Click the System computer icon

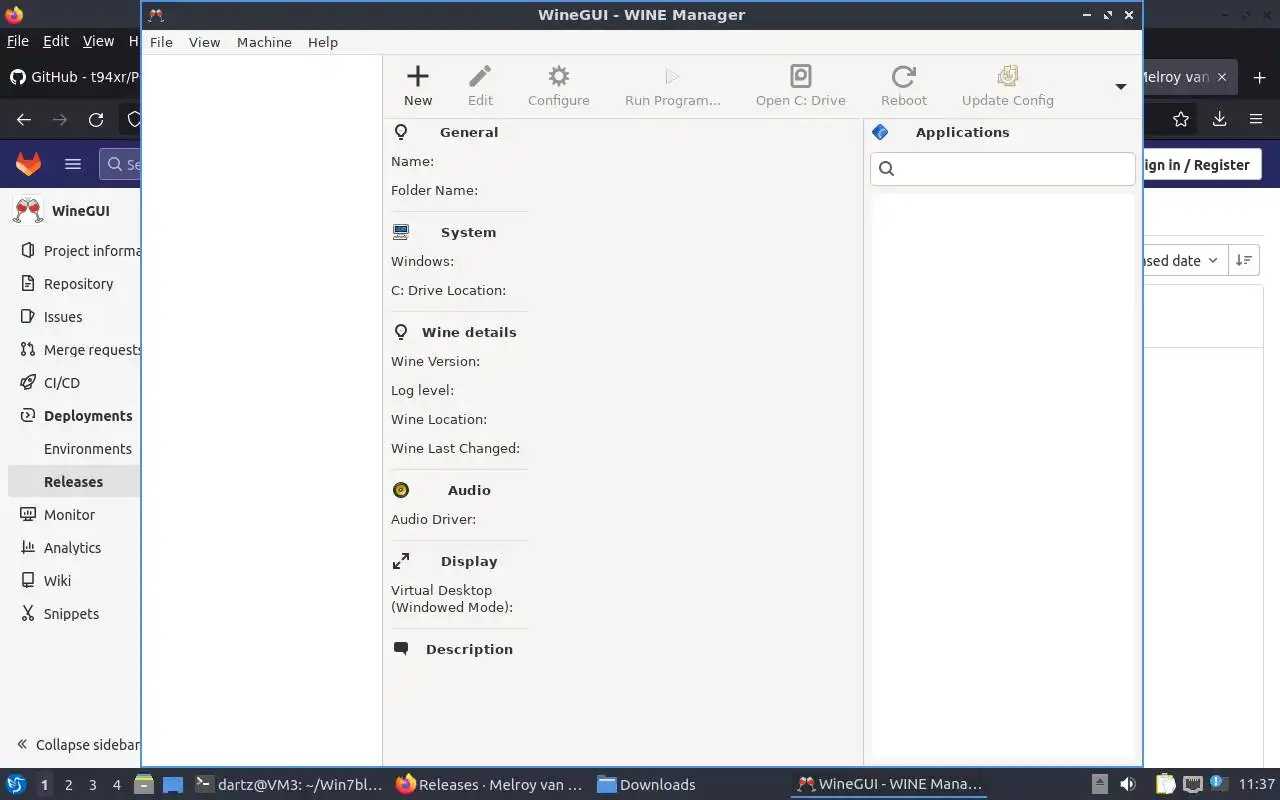401,232
